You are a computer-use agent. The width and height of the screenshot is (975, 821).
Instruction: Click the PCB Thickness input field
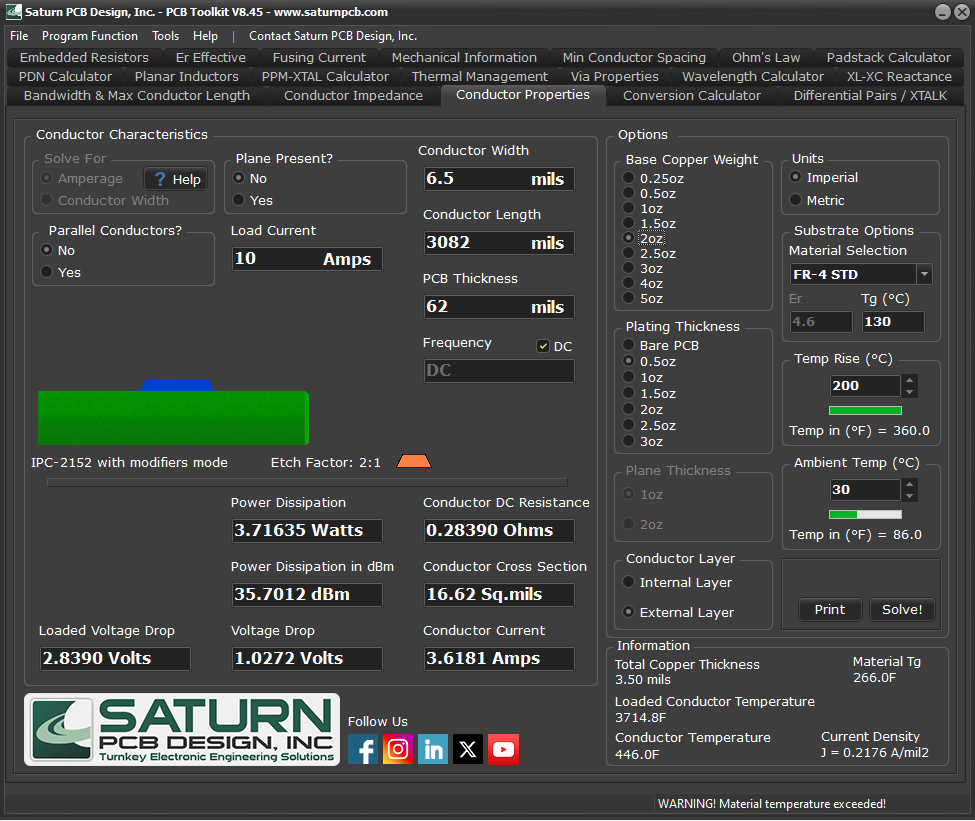pos(499,307)
